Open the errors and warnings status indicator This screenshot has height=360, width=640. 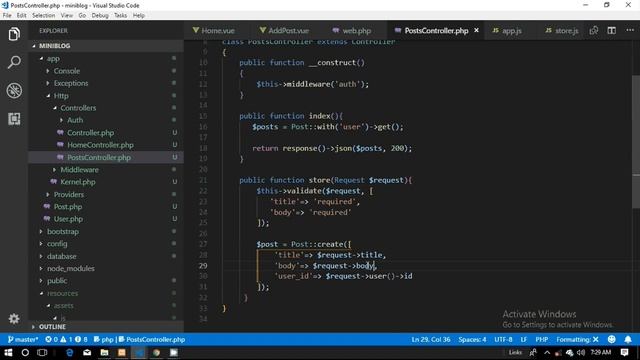pyautogui.click(x=66, y=339)
